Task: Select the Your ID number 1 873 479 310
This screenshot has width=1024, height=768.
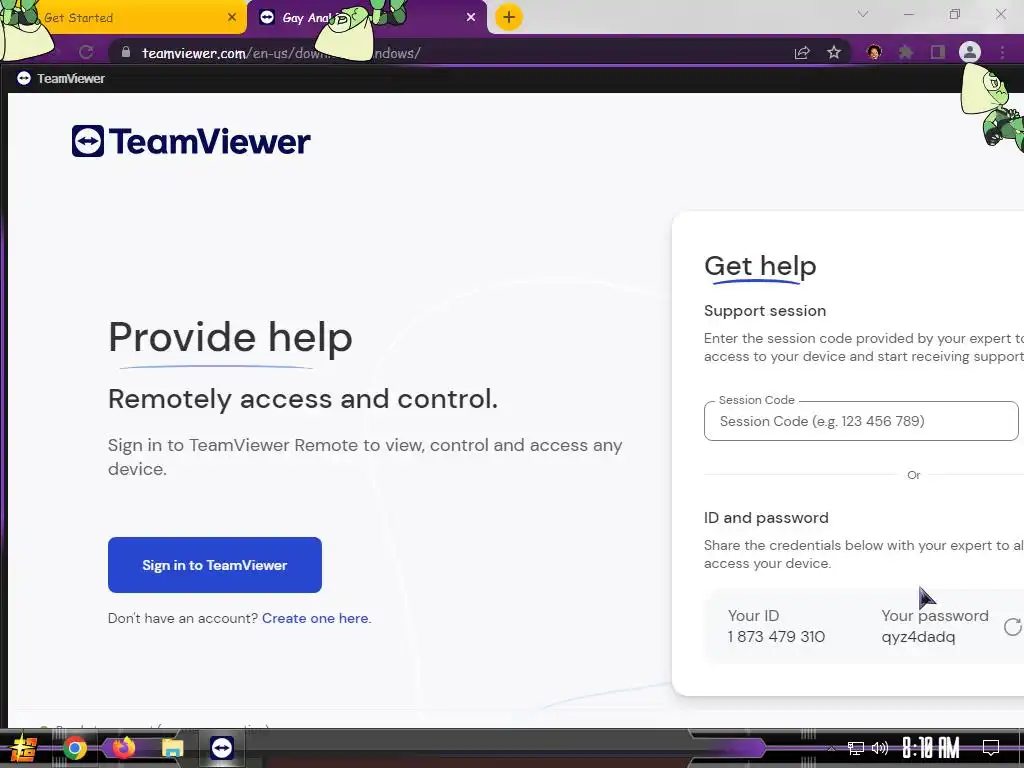Action: [776, 637]
